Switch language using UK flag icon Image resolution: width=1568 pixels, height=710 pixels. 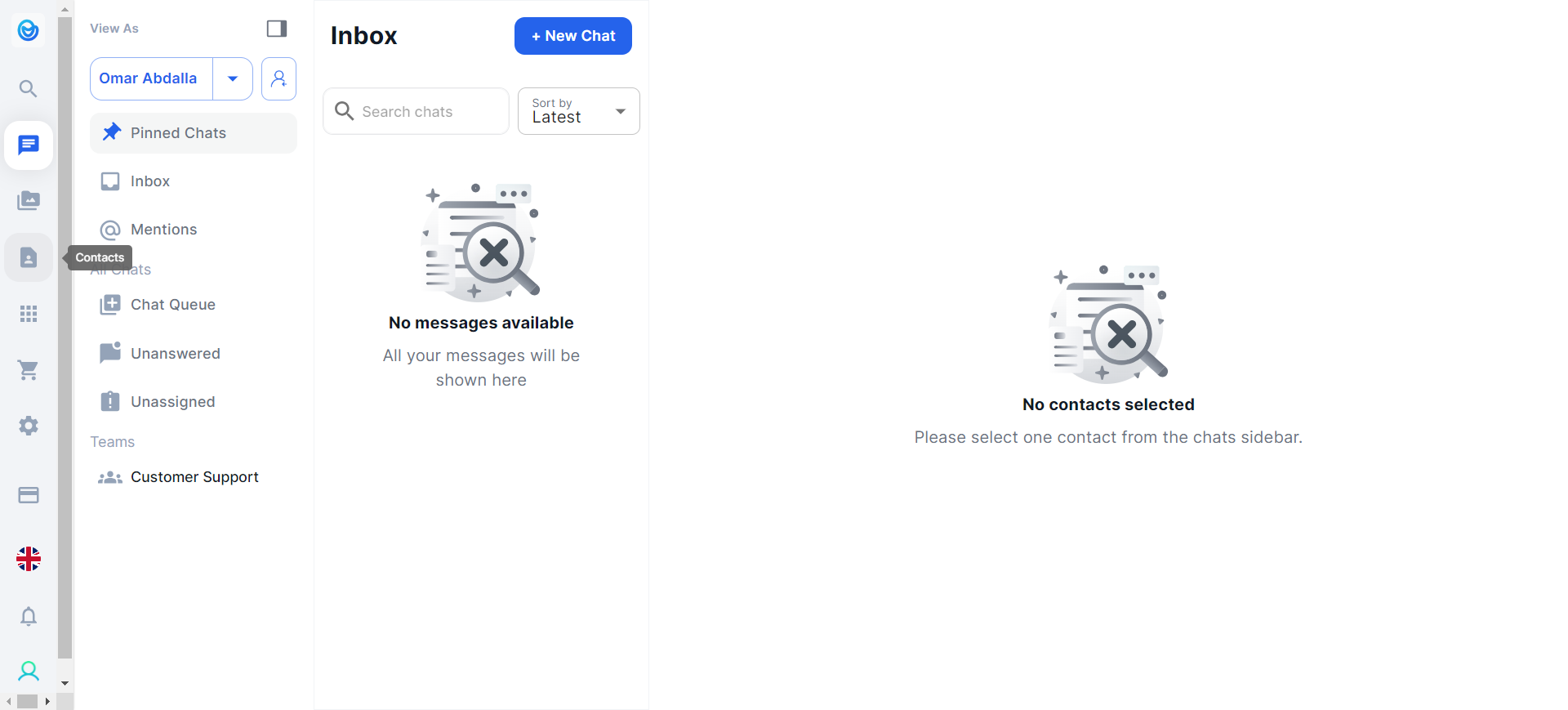click(x=29, y=559)
